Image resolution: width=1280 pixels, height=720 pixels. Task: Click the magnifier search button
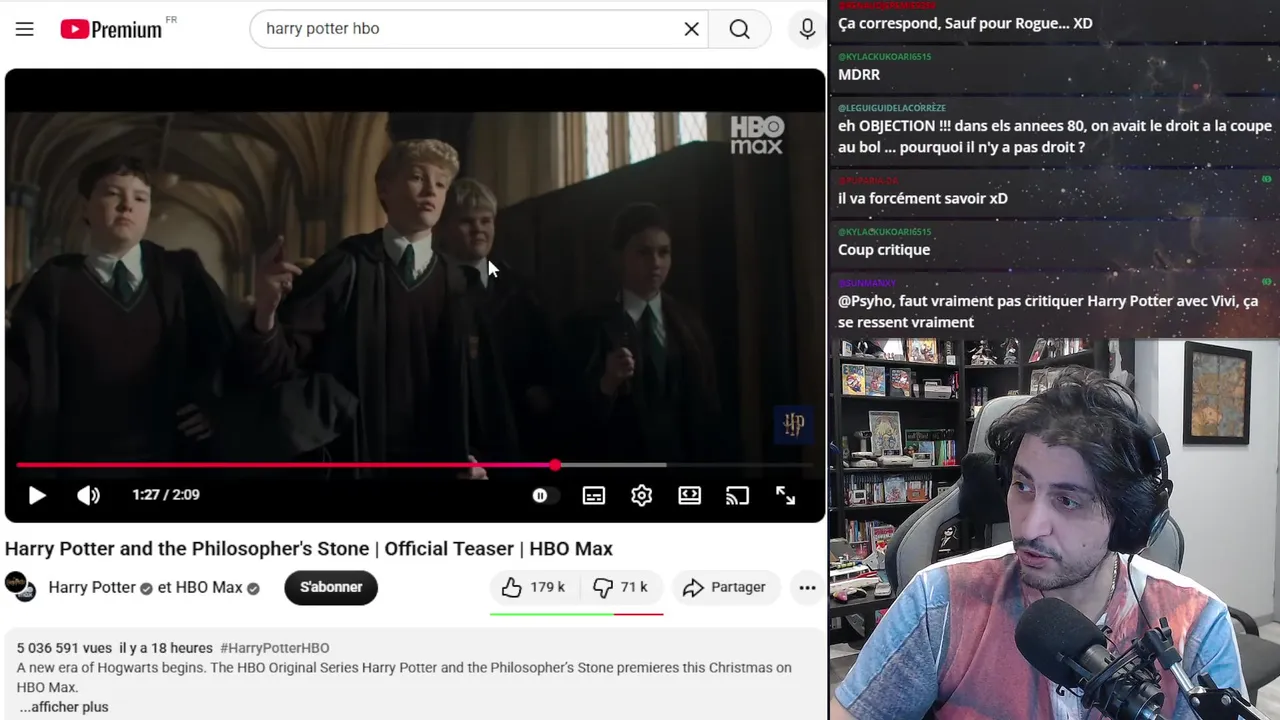(739, 29)
